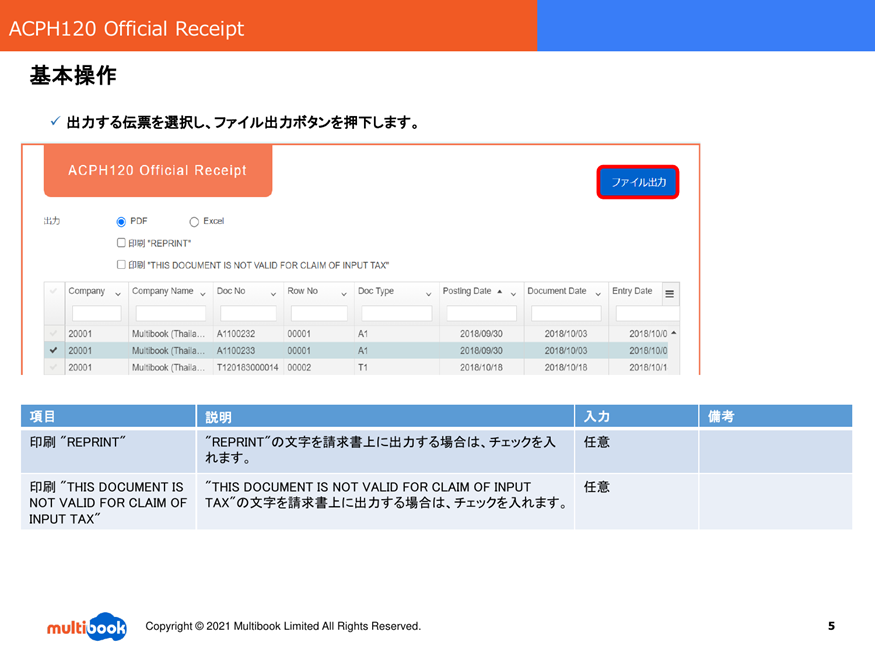The height and width of the screenshot is (656, 875).
Task: Click the ACPH120 Official Receipt orange panel title
Action: tap(157, 170)
